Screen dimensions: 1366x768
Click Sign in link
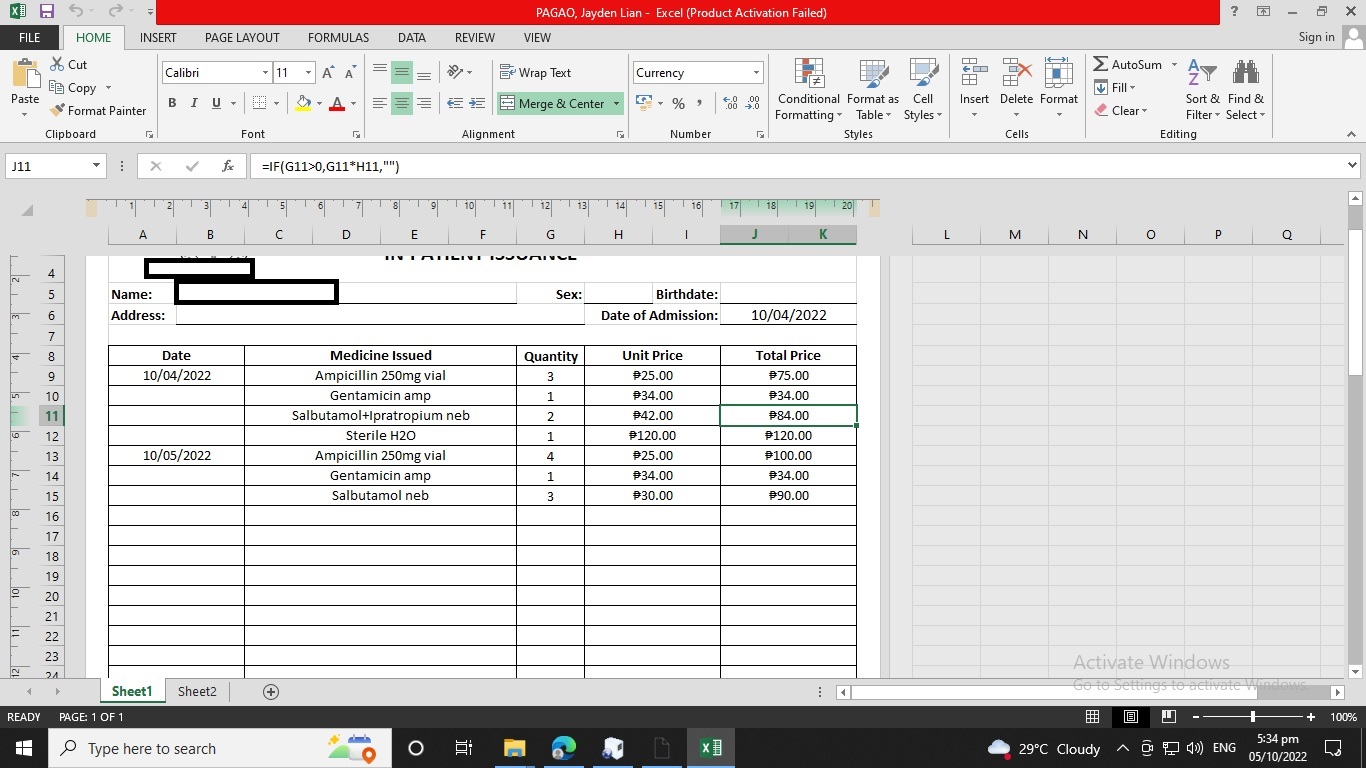click(1316, 37)
